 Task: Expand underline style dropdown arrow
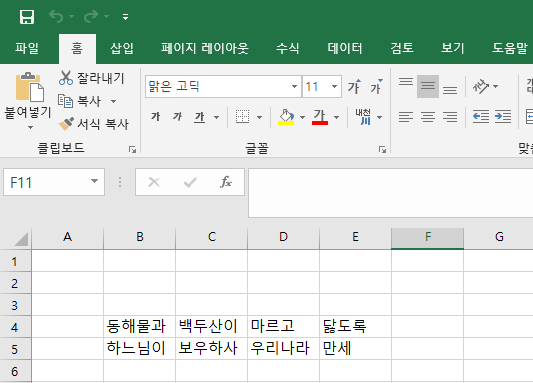pyautogui.click(x=217, y=117)
